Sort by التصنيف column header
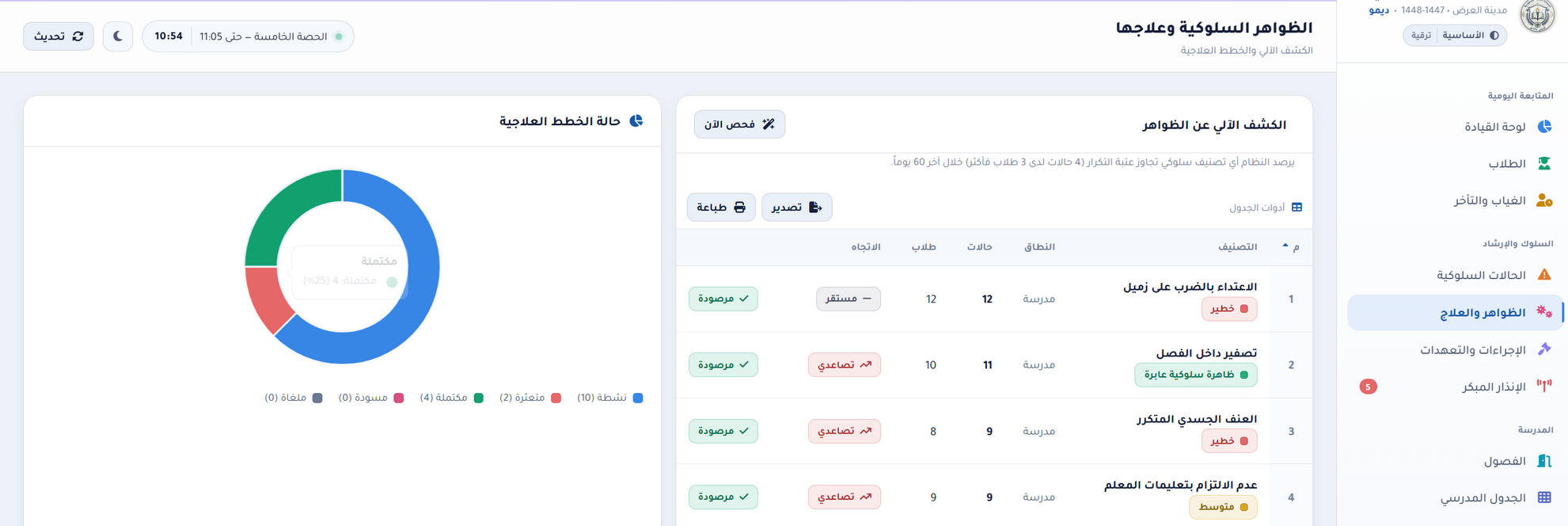This screenshot has width=1568, height=526. (1237, 247)
